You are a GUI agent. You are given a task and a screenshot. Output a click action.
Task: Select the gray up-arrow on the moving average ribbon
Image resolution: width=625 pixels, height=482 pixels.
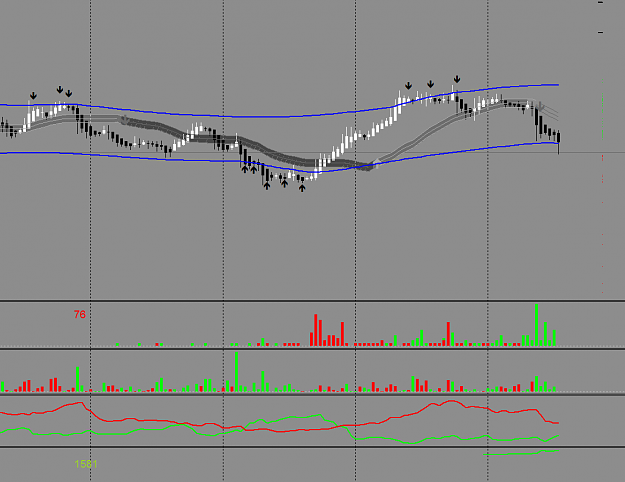pyautogui.click(x=376, y=163)
